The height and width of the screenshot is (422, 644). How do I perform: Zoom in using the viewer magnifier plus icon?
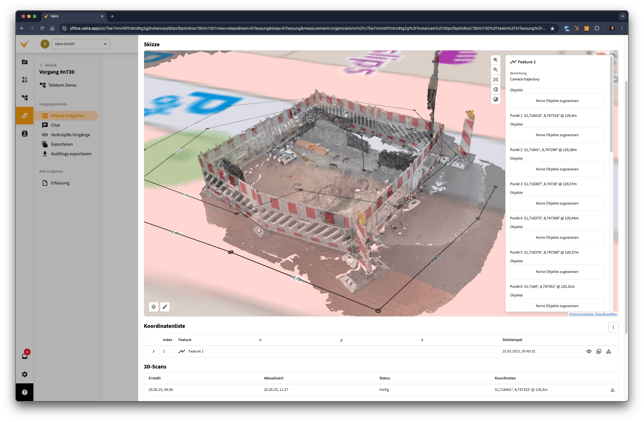495,60
